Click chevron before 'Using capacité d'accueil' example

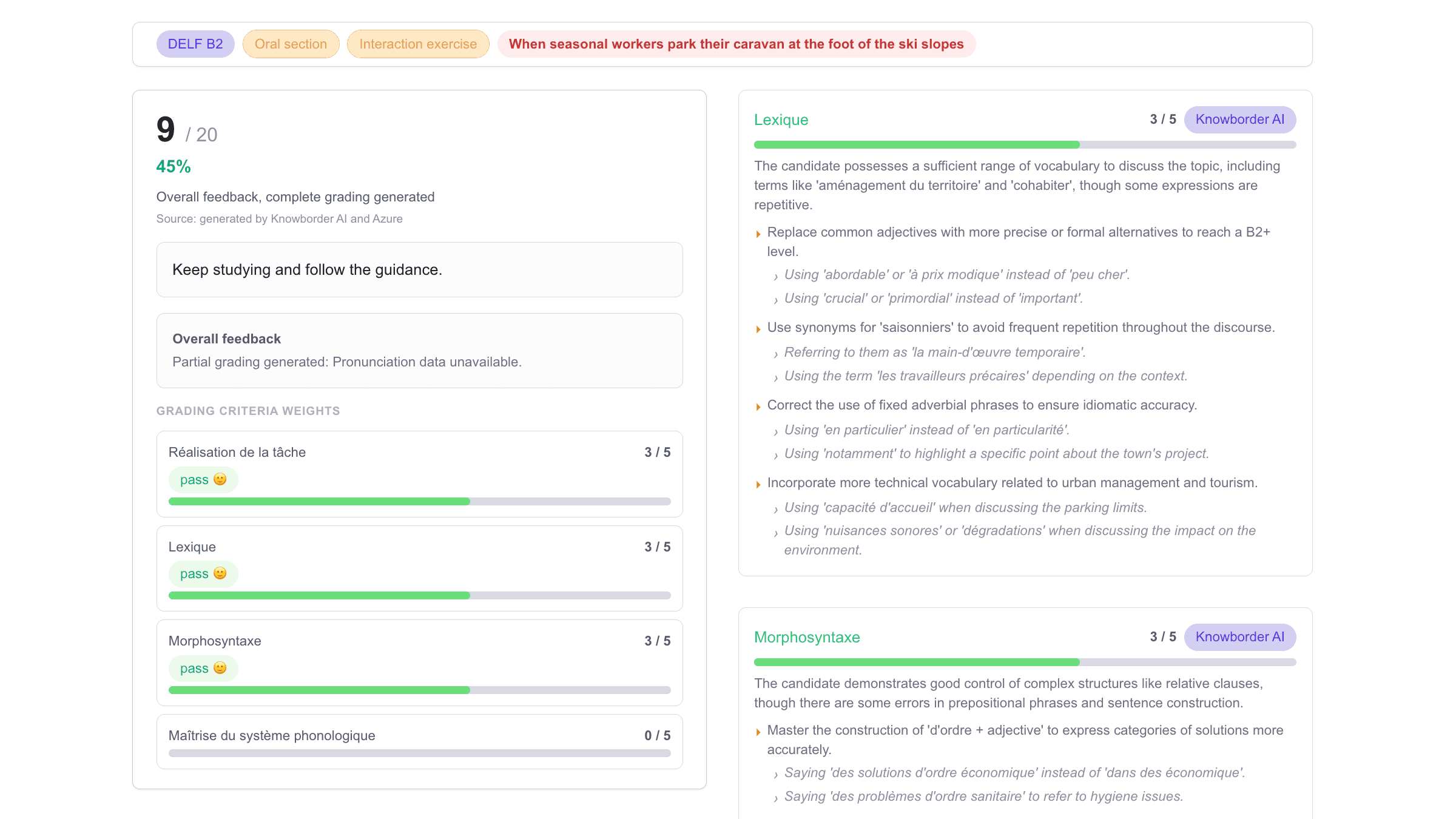point(776,510)
